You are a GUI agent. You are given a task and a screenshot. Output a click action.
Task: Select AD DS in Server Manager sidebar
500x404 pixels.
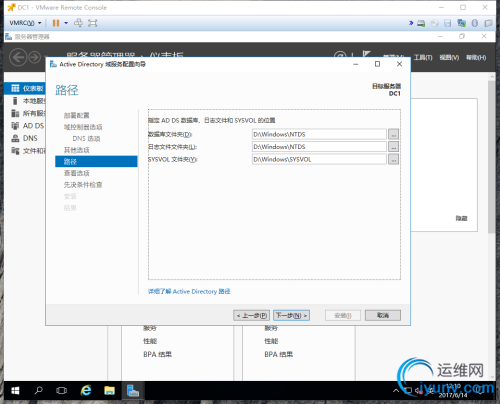tap(25, 126)
